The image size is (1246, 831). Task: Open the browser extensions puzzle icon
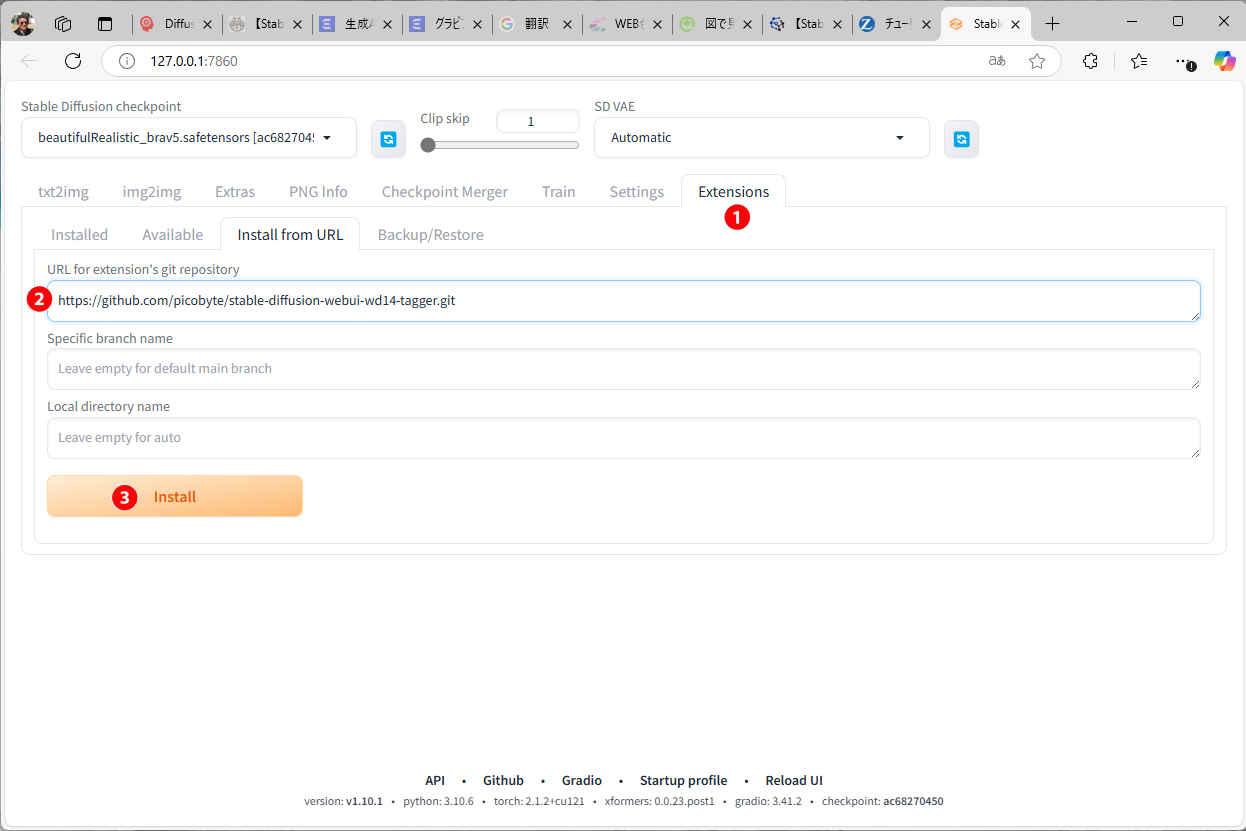(x=1090, y=61)
